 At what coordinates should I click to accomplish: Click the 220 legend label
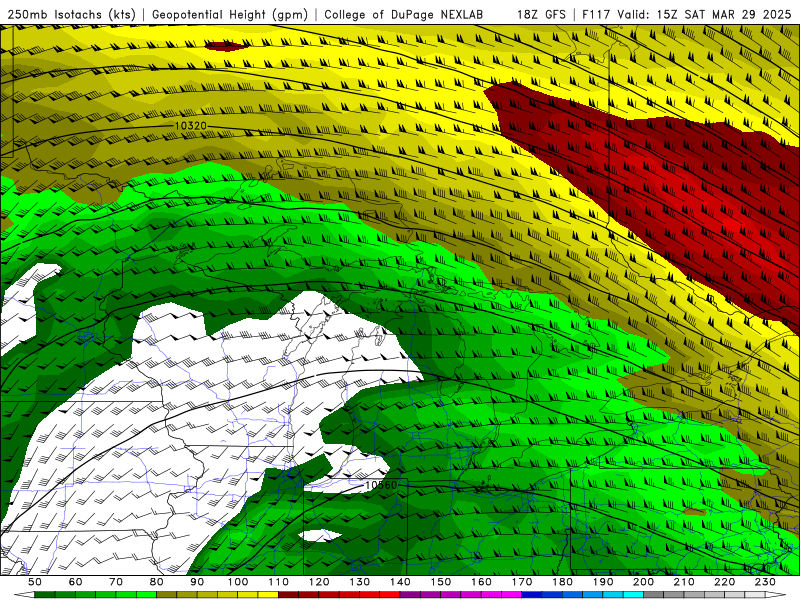(x=724, y=582)
